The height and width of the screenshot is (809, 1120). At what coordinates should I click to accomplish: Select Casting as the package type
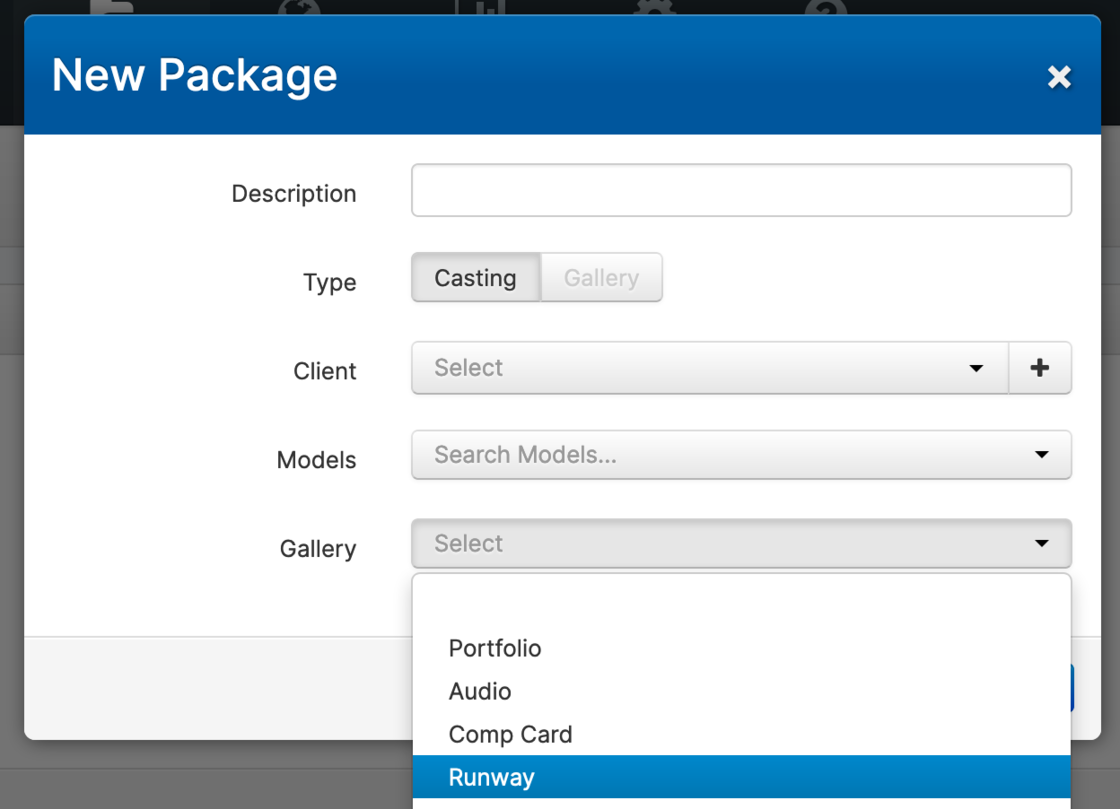475,278
